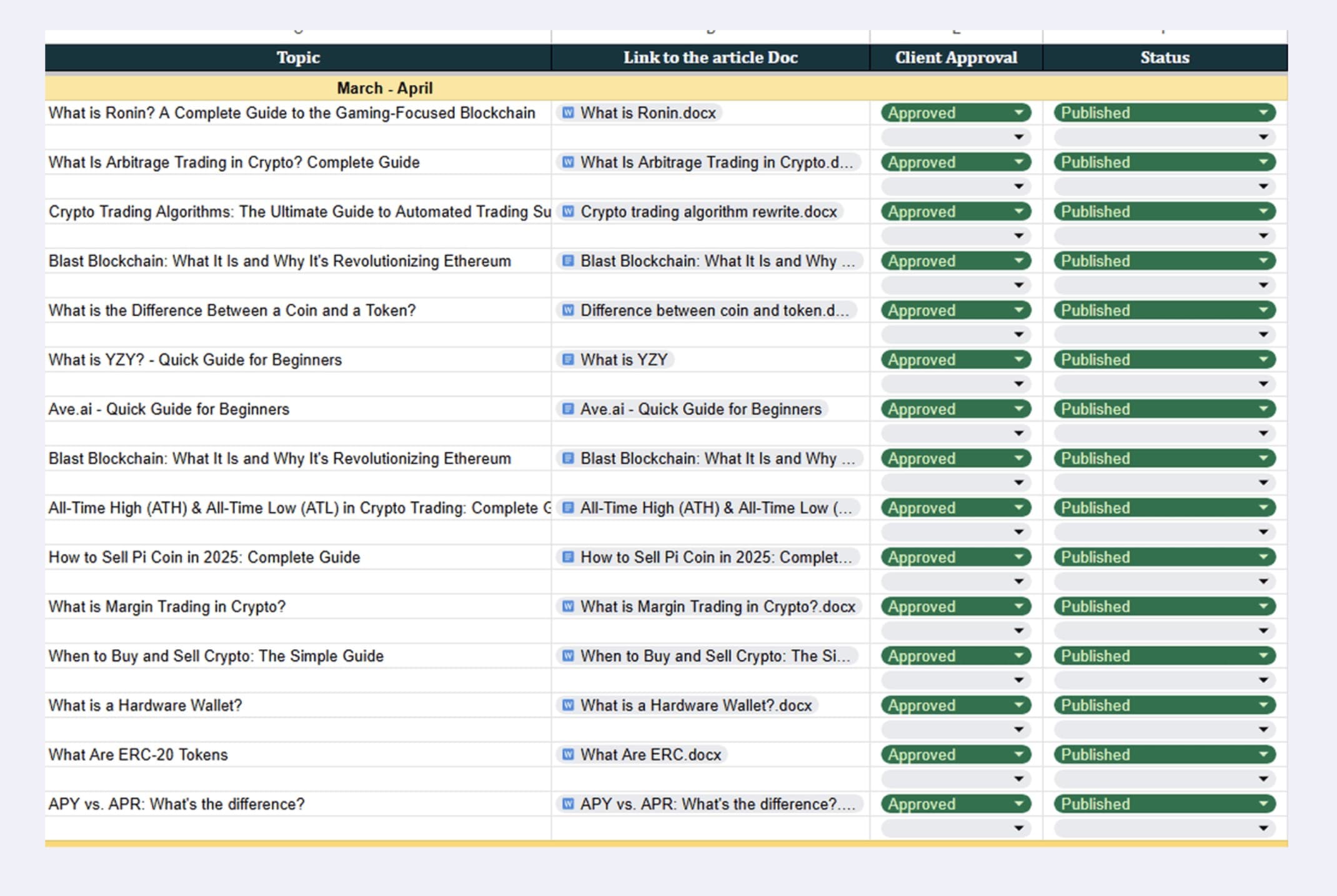This screenshot has height=896, width=1337.
Task: Select topic cell What is Margin Trading in Crypto?
Action: (x=298, y=607)
